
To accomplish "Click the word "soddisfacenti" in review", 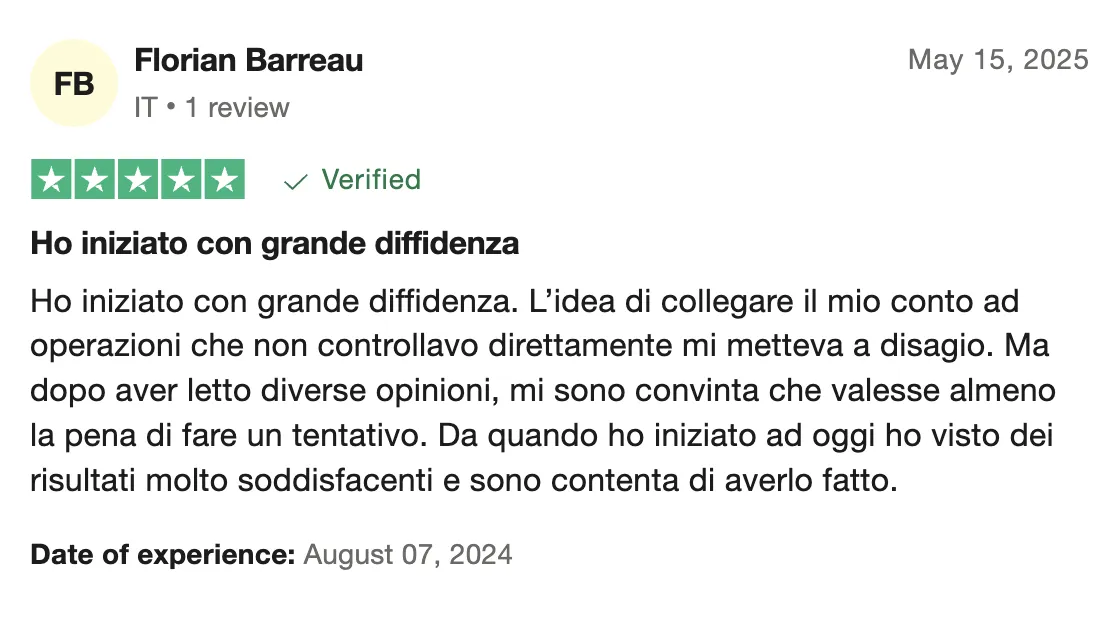I will (x=335, y=480).
